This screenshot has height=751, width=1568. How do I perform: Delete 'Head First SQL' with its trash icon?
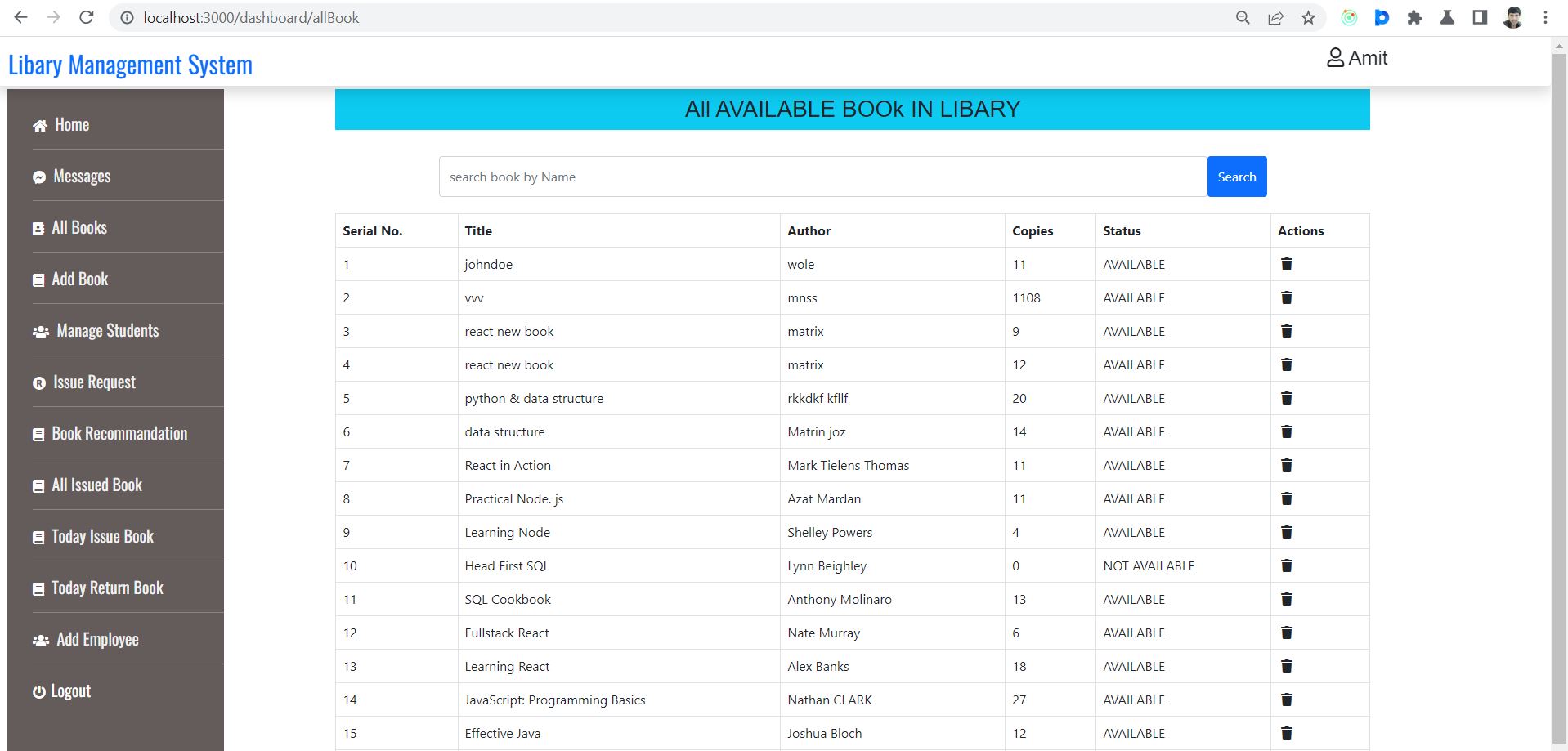1286,565
